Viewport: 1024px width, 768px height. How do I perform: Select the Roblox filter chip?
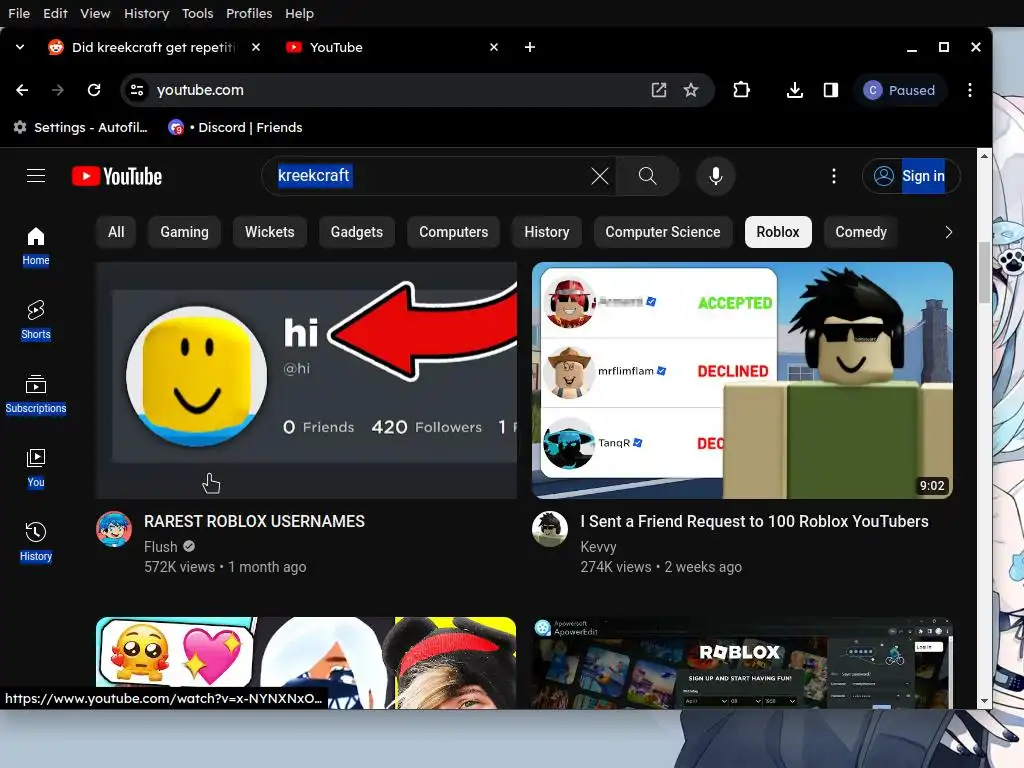coord(778,232)
